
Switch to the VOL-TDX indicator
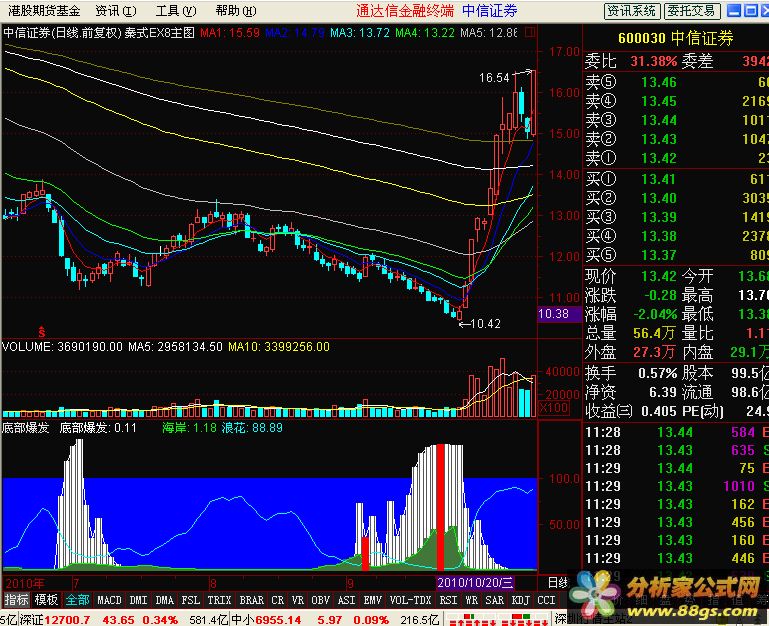point(410,600)
